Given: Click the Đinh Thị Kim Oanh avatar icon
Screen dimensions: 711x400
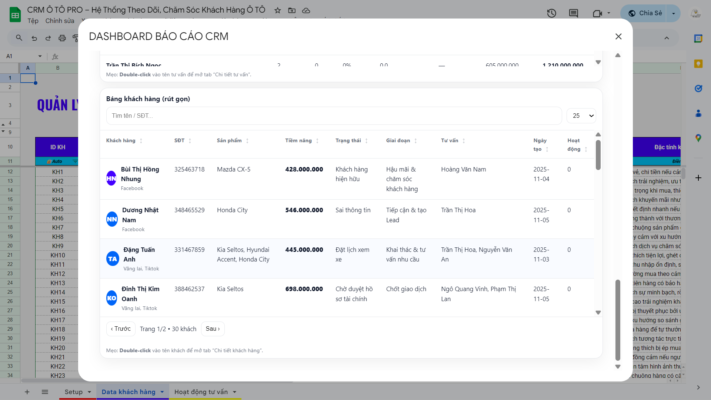Looking at the screenshot, I should click(x=112, y=297).
